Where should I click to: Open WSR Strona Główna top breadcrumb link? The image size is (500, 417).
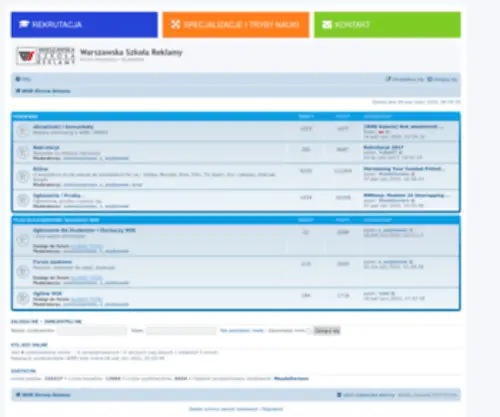tap(46, 91)
